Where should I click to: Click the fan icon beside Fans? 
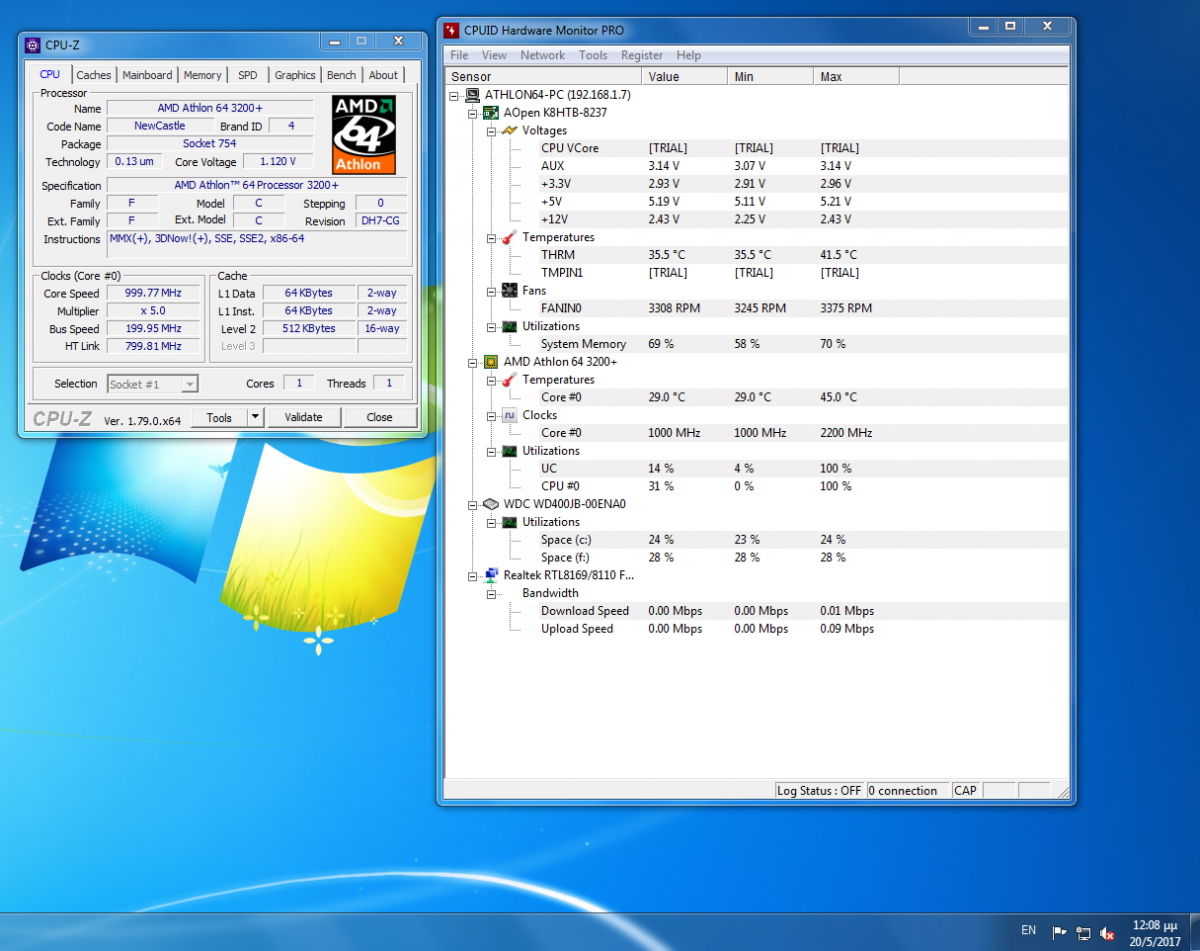509,291
